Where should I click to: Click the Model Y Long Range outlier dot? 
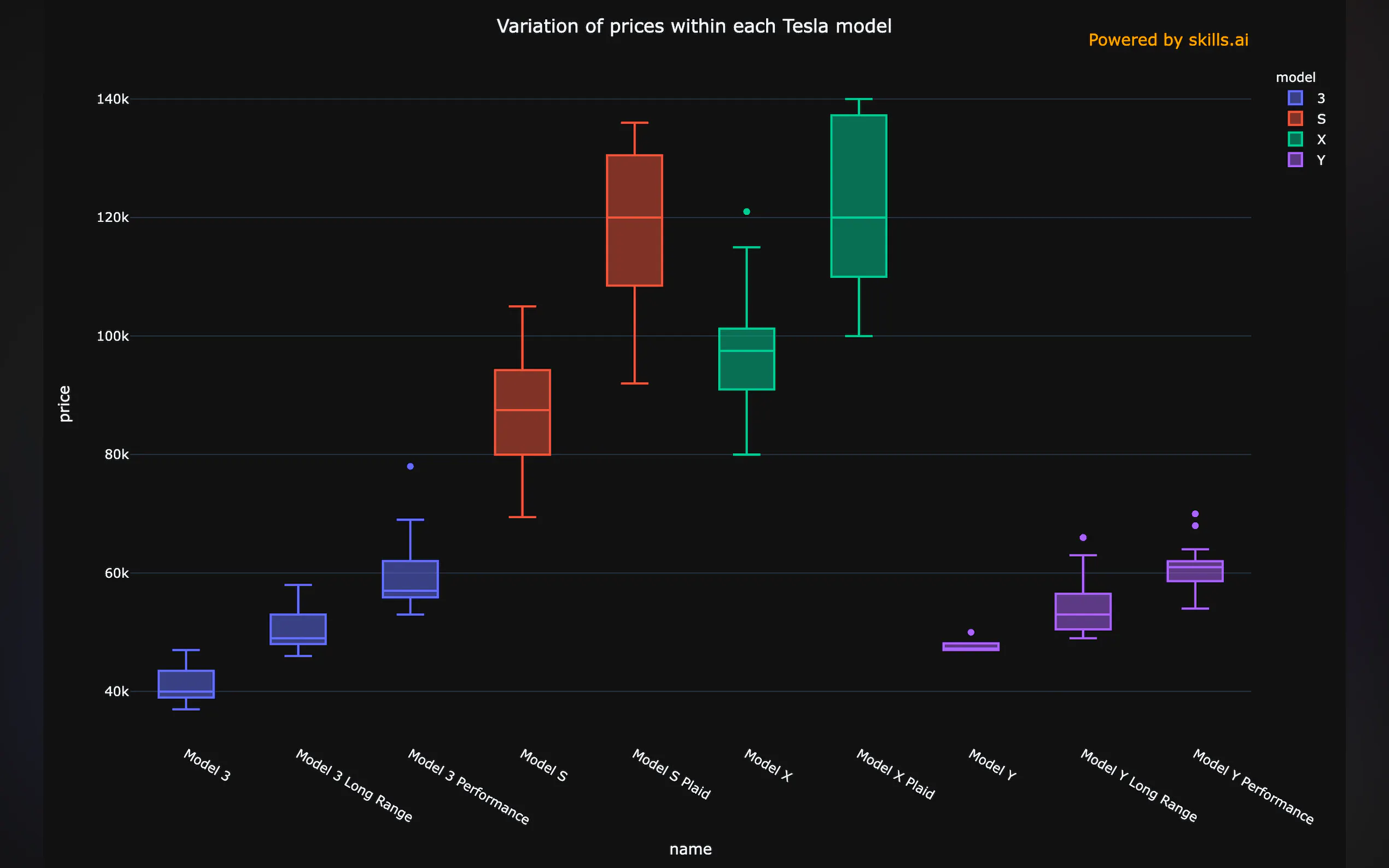point(1083,538)
